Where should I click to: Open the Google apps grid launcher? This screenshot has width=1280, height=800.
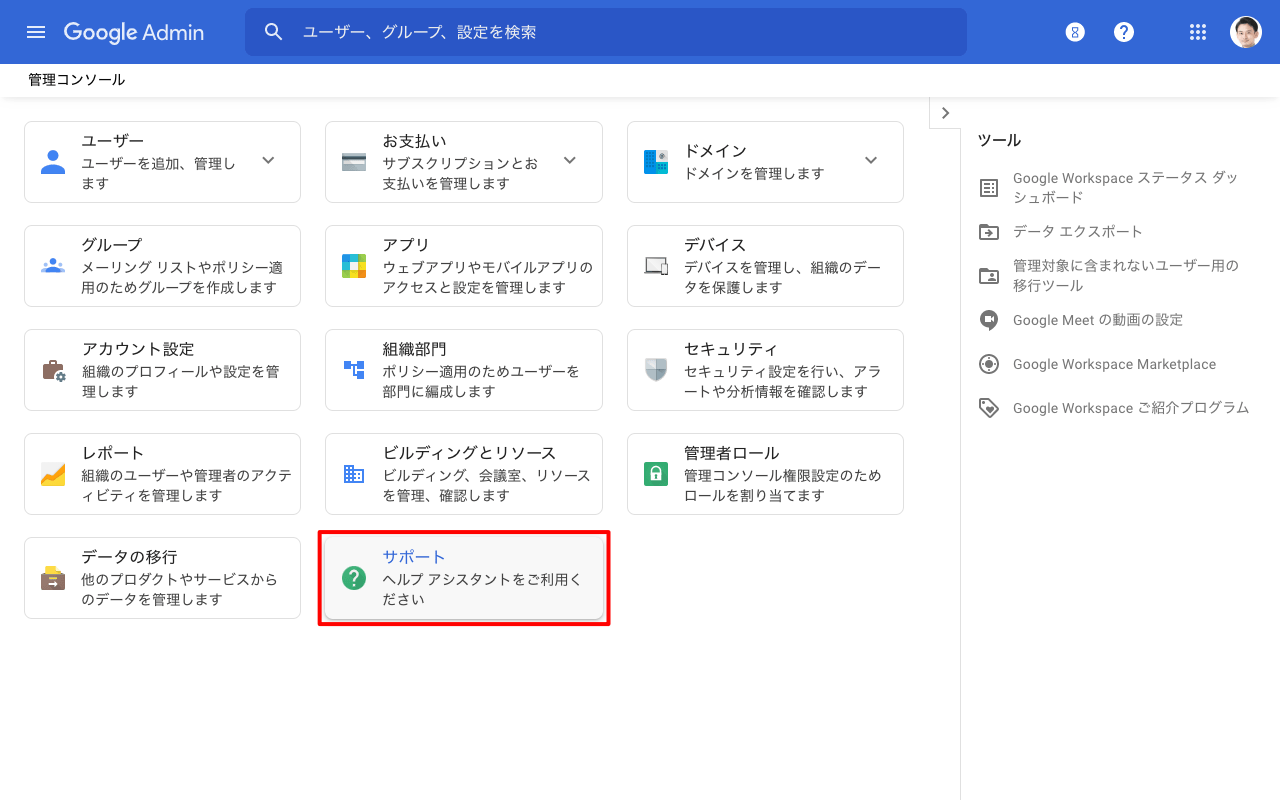(1198, 32)
